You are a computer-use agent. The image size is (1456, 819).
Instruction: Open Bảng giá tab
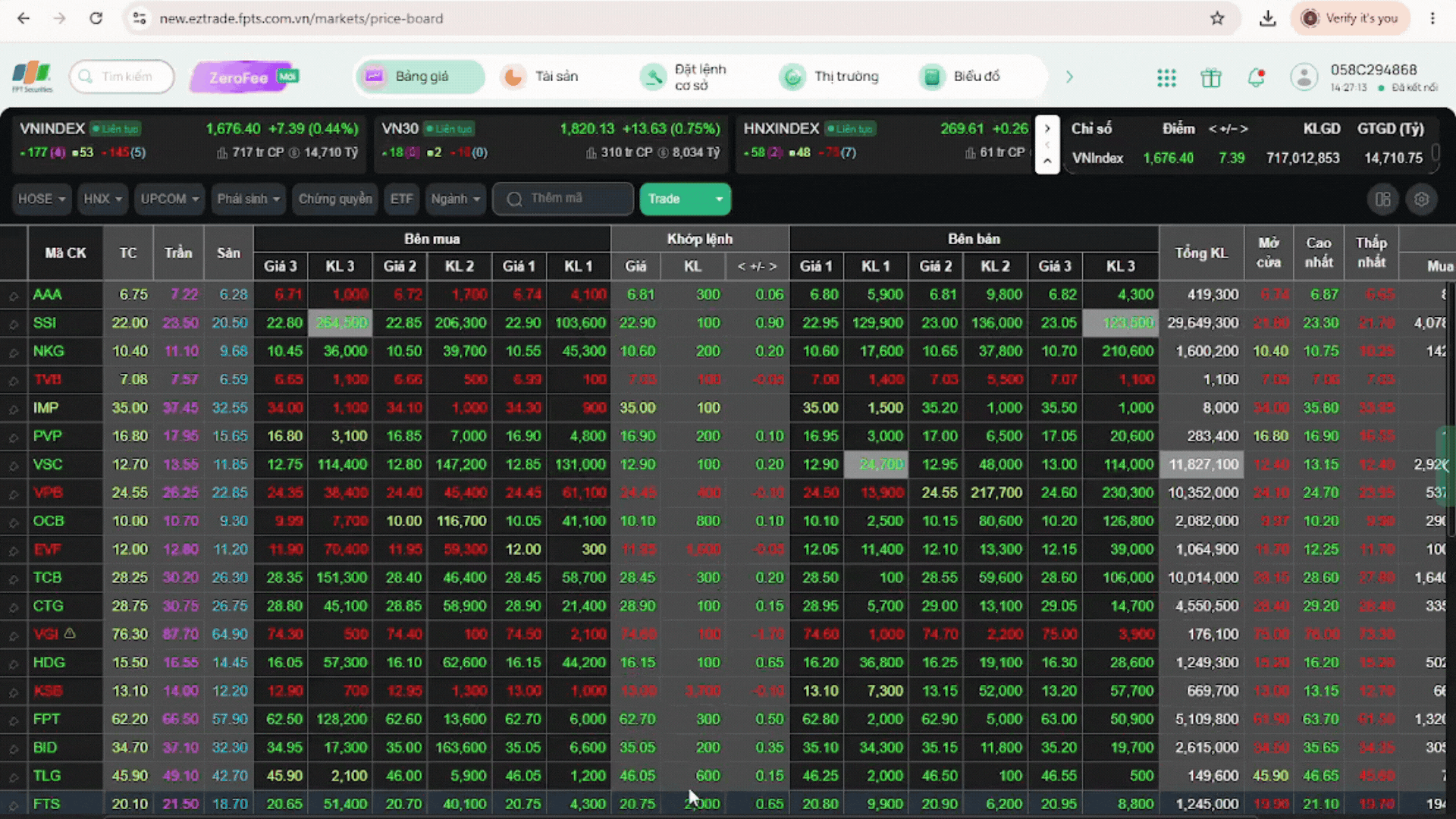pyautogui.click(x=420, y=77)
